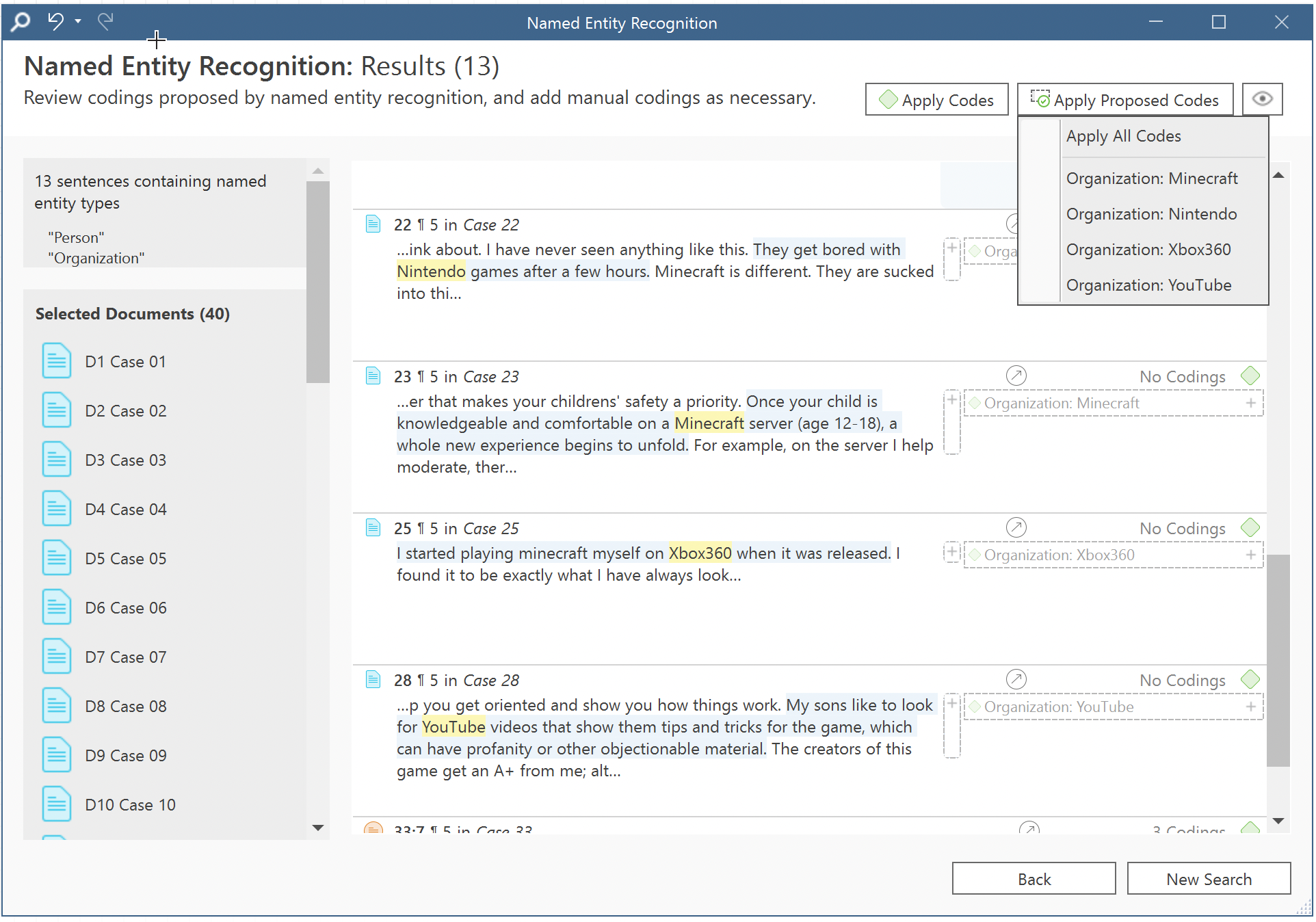
Task: Click the document icon next to Case 28 result
Action: (373, 679)
